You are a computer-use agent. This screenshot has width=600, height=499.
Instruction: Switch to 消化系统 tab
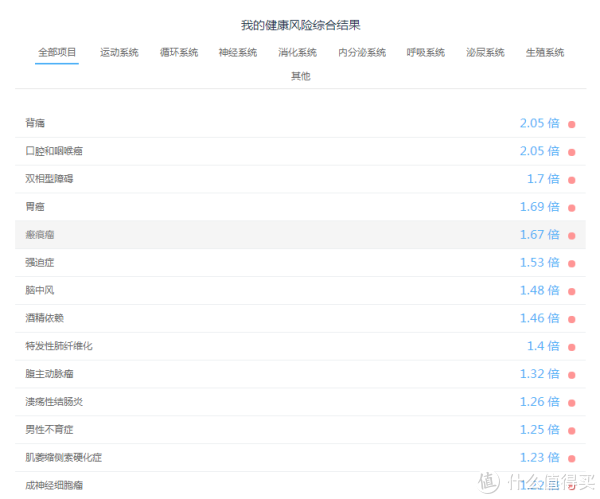pyautogui.click(x=297, y=52)
